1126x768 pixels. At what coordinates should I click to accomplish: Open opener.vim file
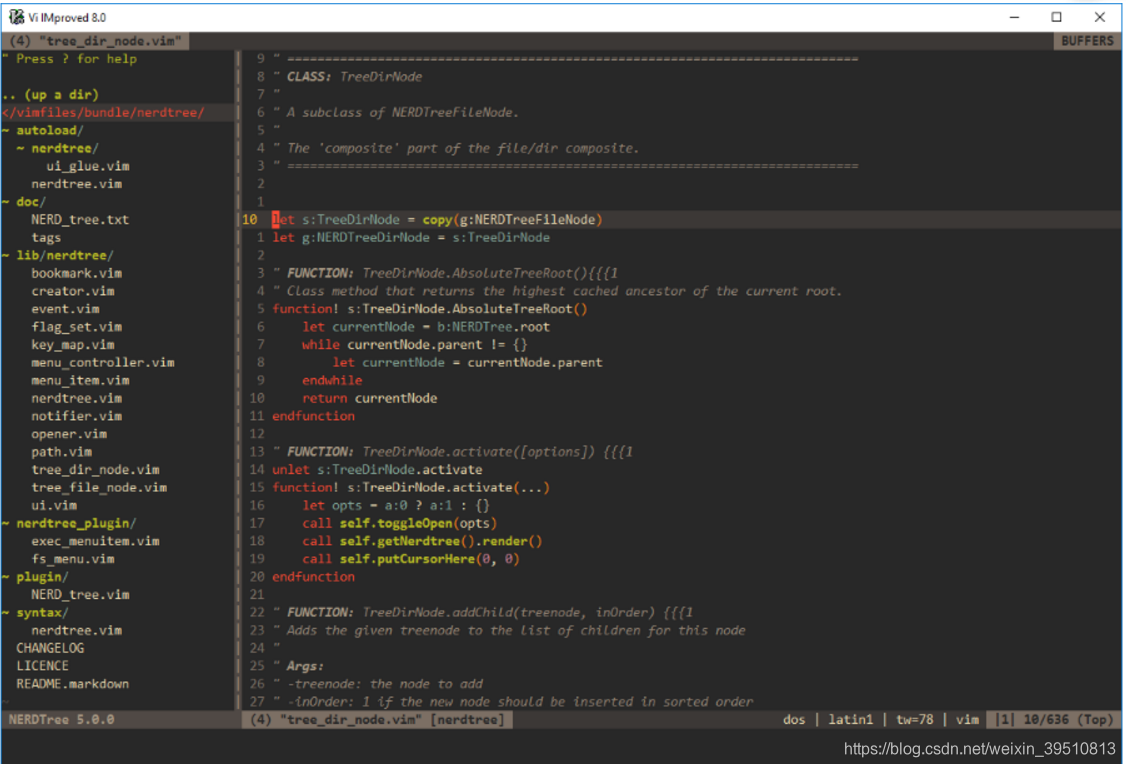[x=69, y=434]
